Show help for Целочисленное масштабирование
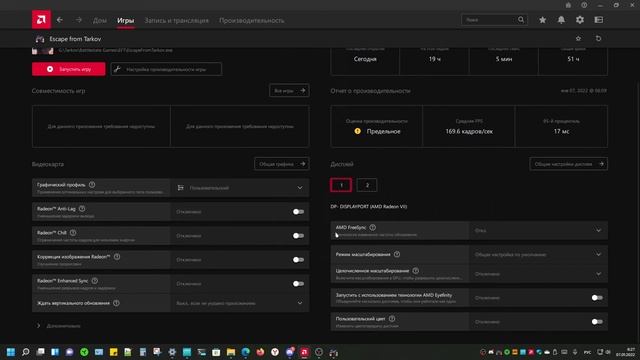The image size is (640, 360). click(416, 271)
